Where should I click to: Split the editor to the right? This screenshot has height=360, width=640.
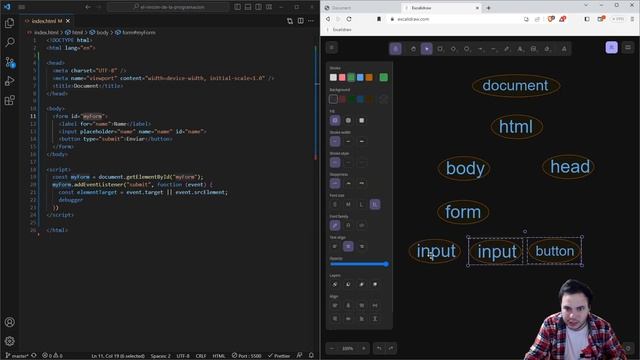(300, 21)
